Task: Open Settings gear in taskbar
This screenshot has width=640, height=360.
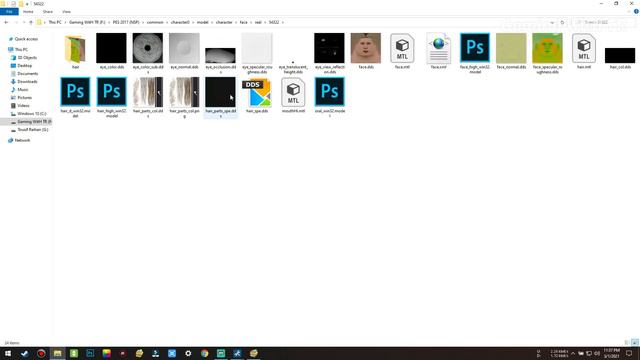Action: point(188,353)
